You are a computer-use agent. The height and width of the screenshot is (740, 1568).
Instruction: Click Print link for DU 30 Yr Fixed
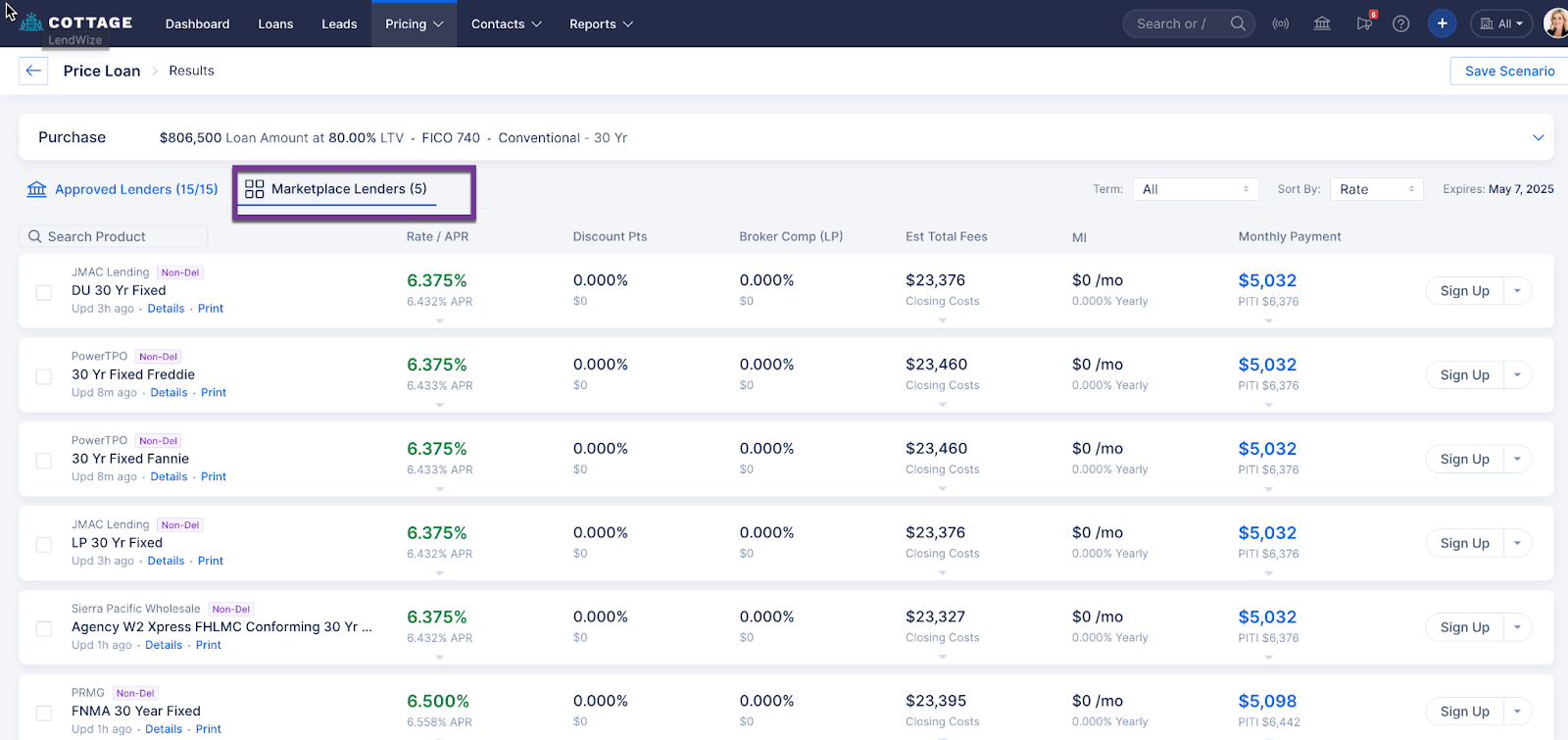[211, 309]
